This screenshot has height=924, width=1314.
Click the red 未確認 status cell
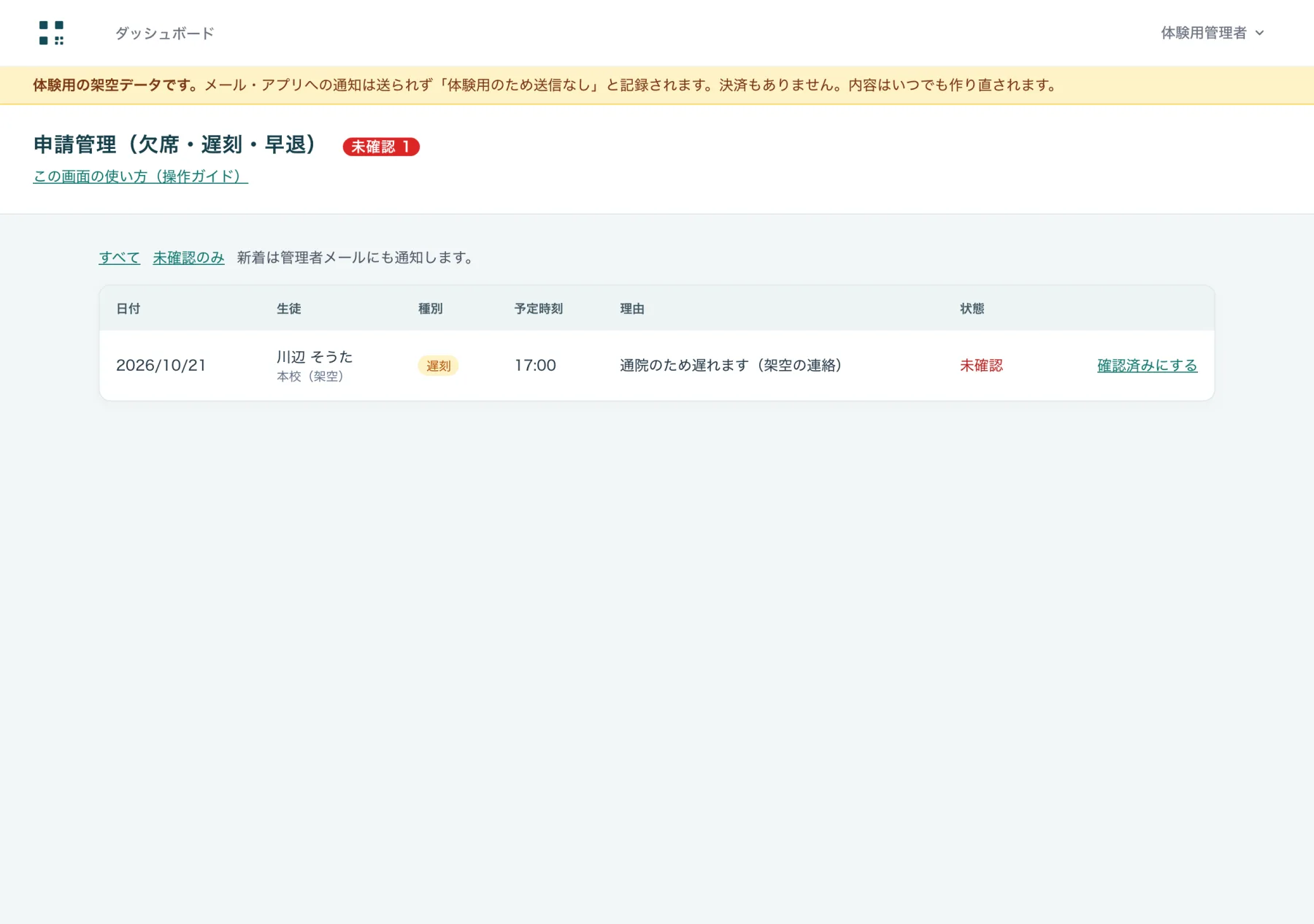(x=981, y=366)
